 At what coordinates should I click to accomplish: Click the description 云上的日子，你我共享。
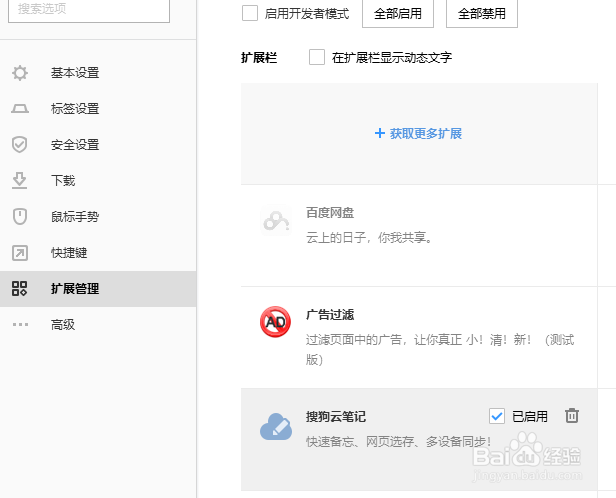point(369,238)
